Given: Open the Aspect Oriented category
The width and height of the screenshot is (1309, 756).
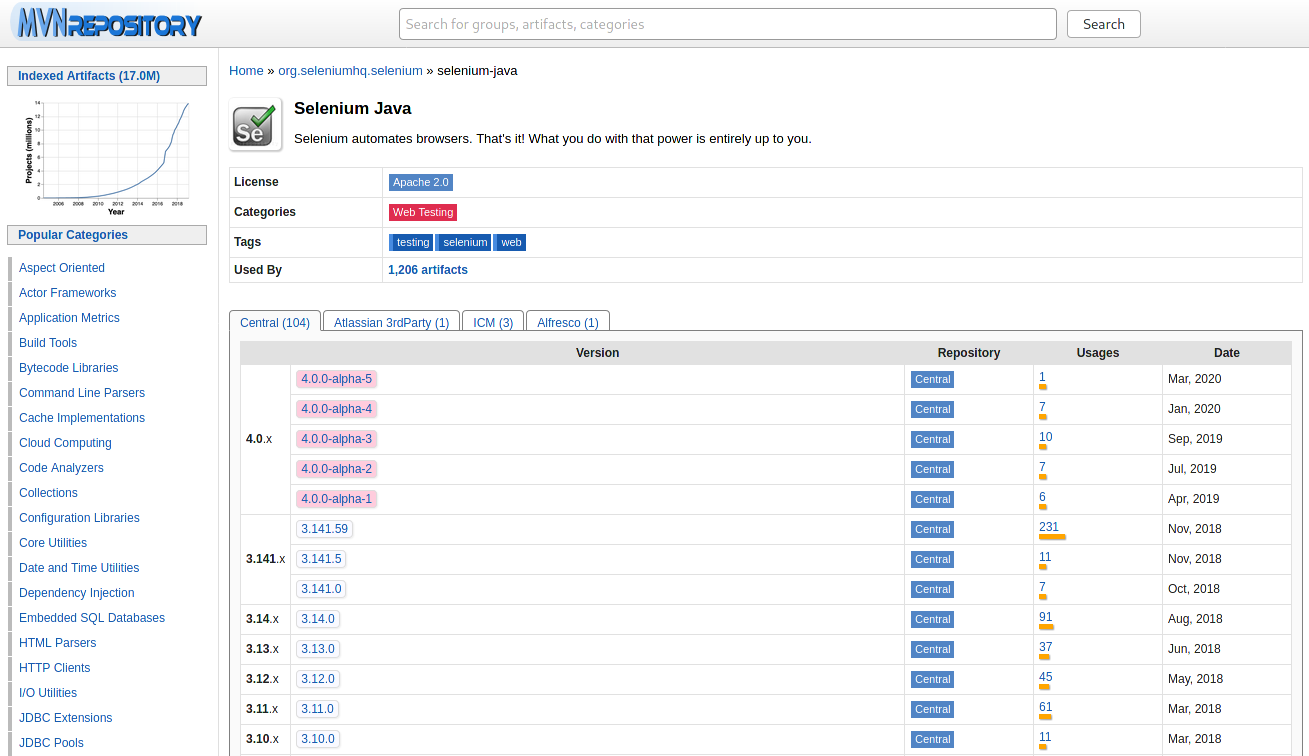Looking at the screenshot, I should (62, 268).
